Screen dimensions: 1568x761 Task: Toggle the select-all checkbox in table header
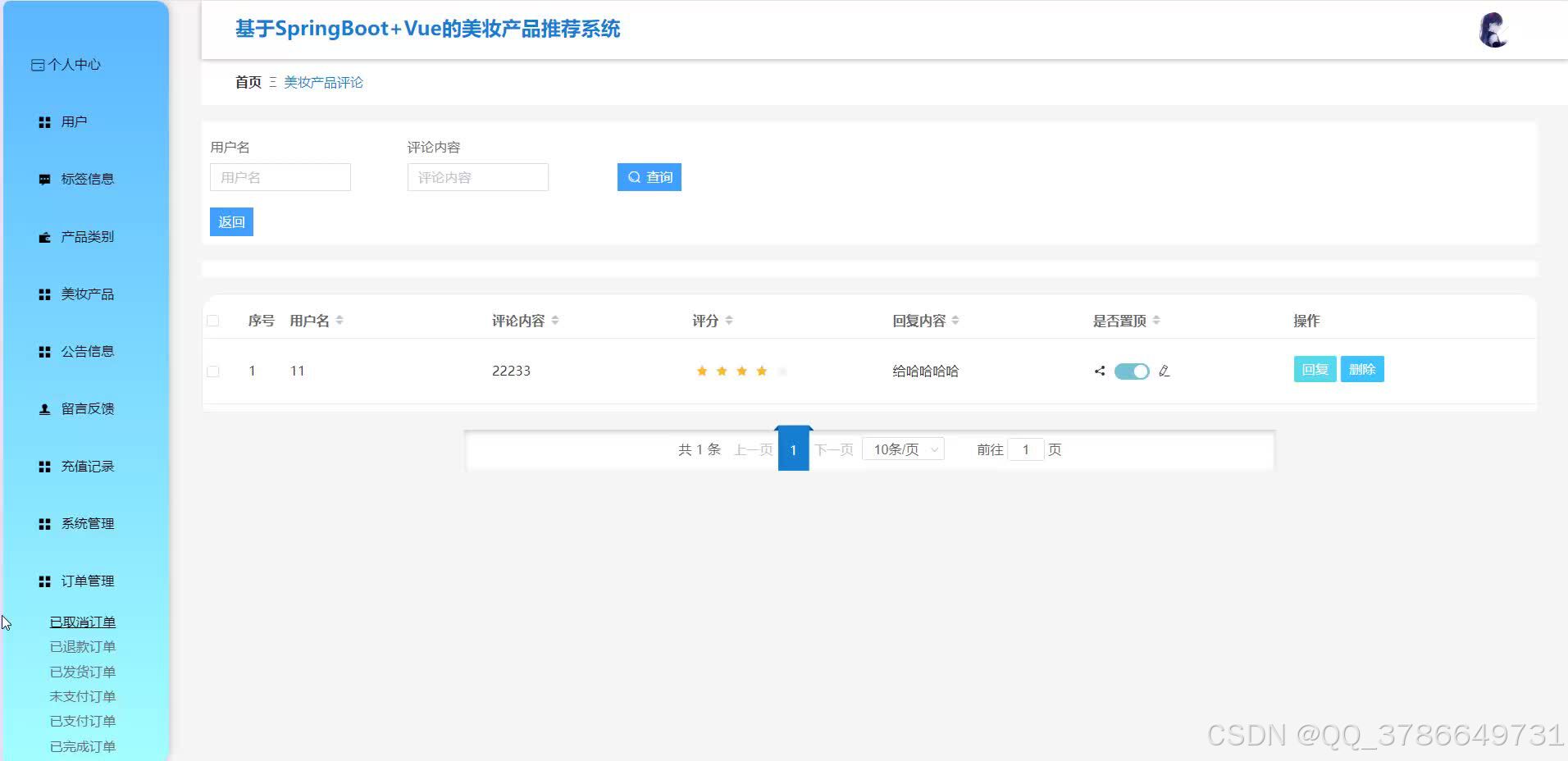[214, 321]
